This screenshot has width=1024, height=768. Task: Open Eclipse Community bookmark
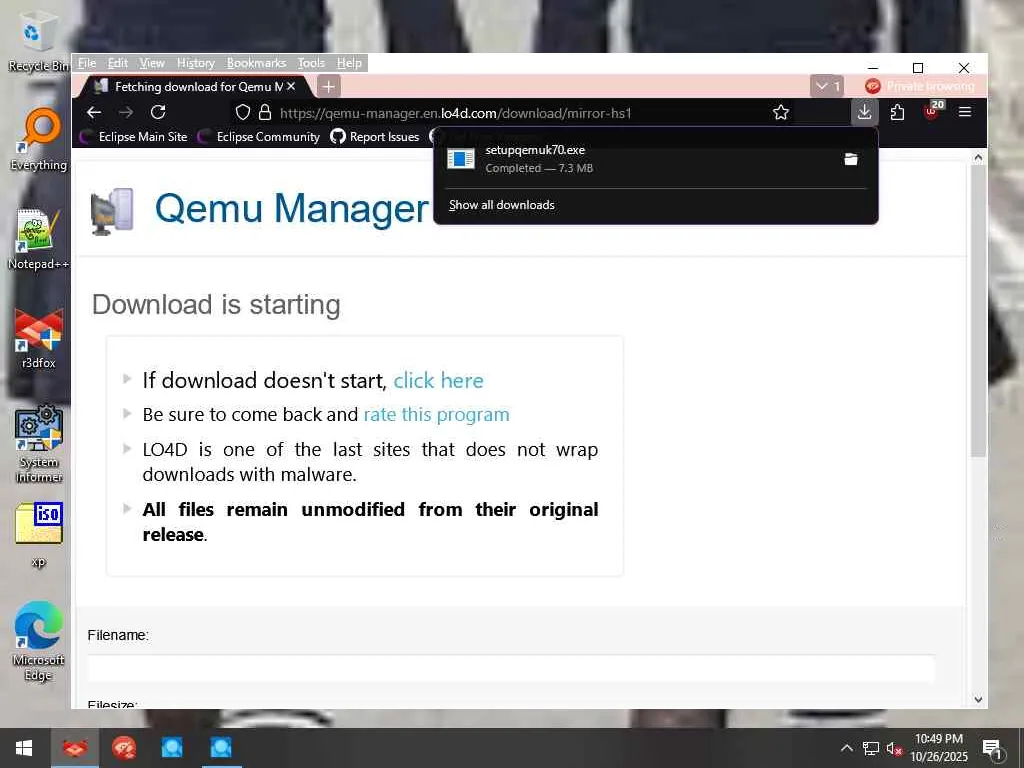(259, 136)
